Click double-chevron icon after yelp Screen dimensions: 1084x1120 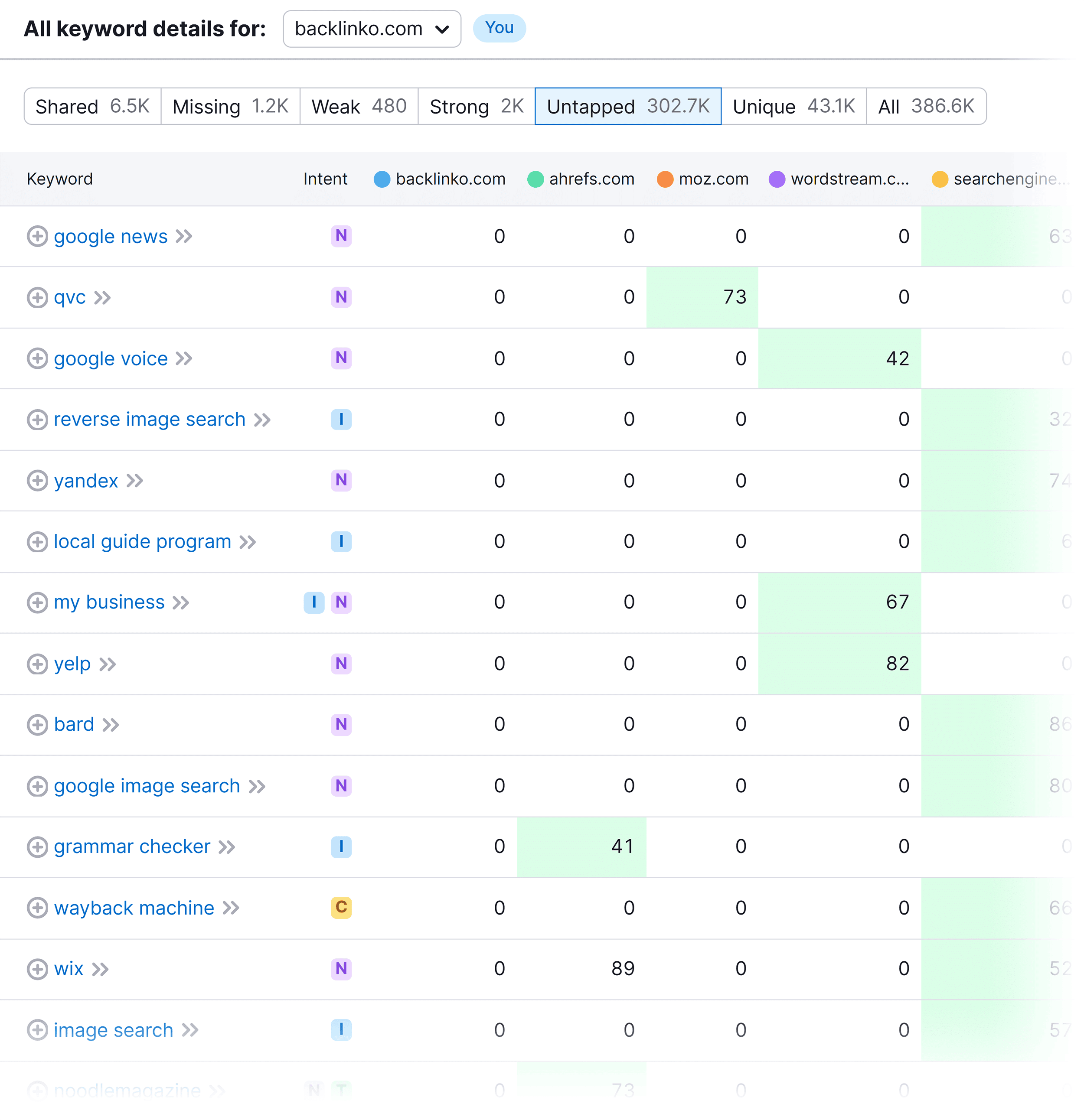point(108,664)
